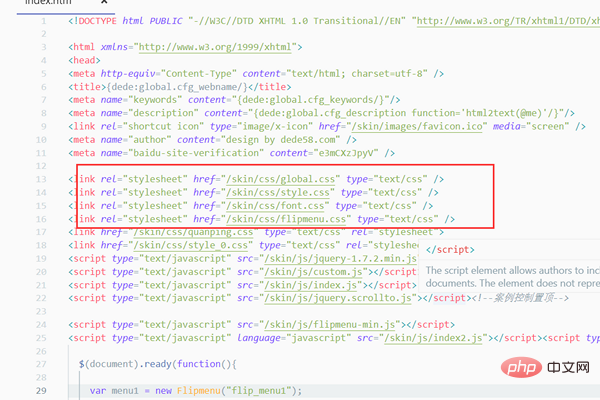Open the /skin/css/font.css link

pos(275,206)
